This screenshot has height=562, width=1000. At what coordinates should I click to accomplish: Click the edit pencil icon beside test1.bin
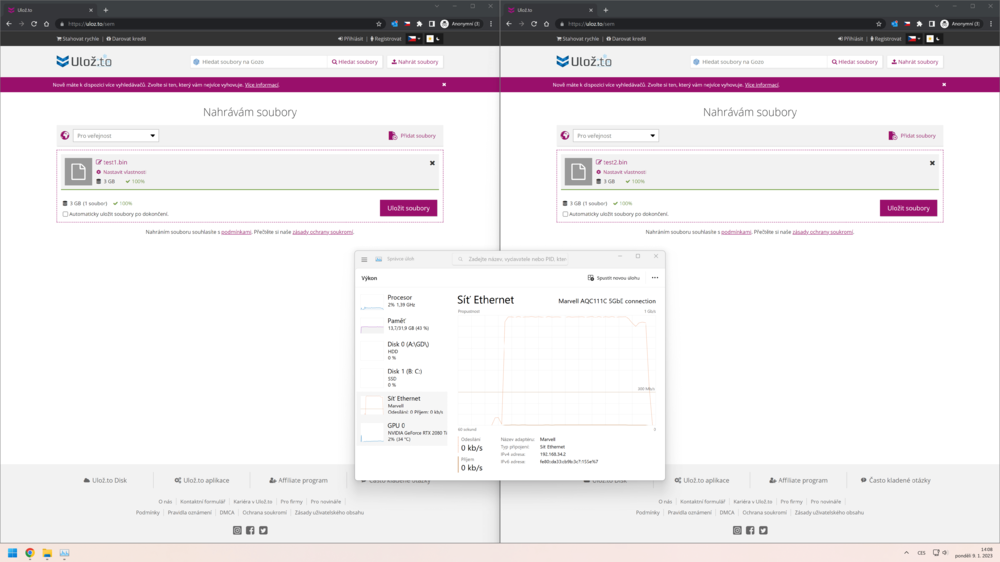pos(99,162)
